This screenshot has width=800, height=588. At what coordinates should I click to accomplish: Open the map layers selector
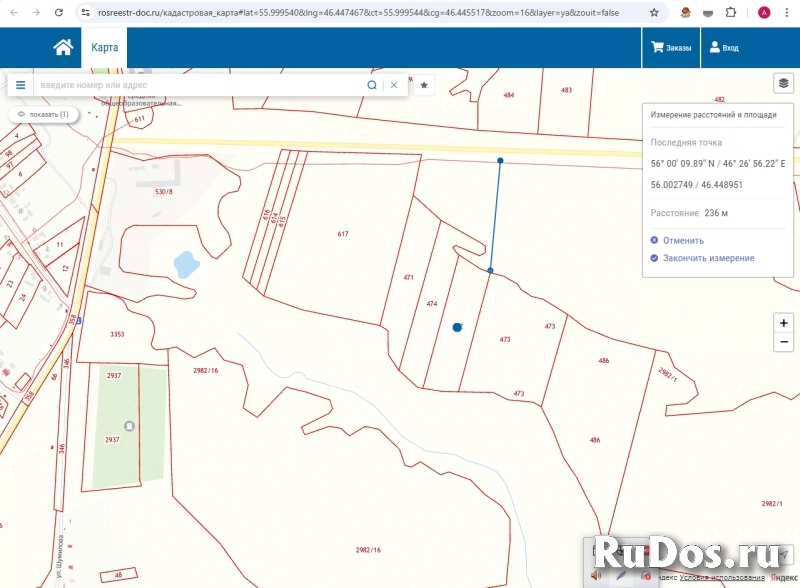pyautogui.click(x=783, y=83)
